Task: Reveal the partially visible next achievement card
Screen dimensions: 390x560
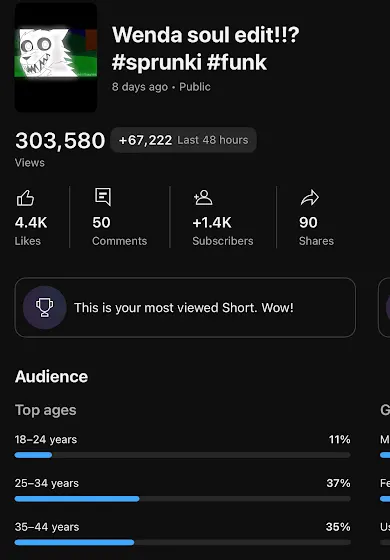Action: (384, 308)
